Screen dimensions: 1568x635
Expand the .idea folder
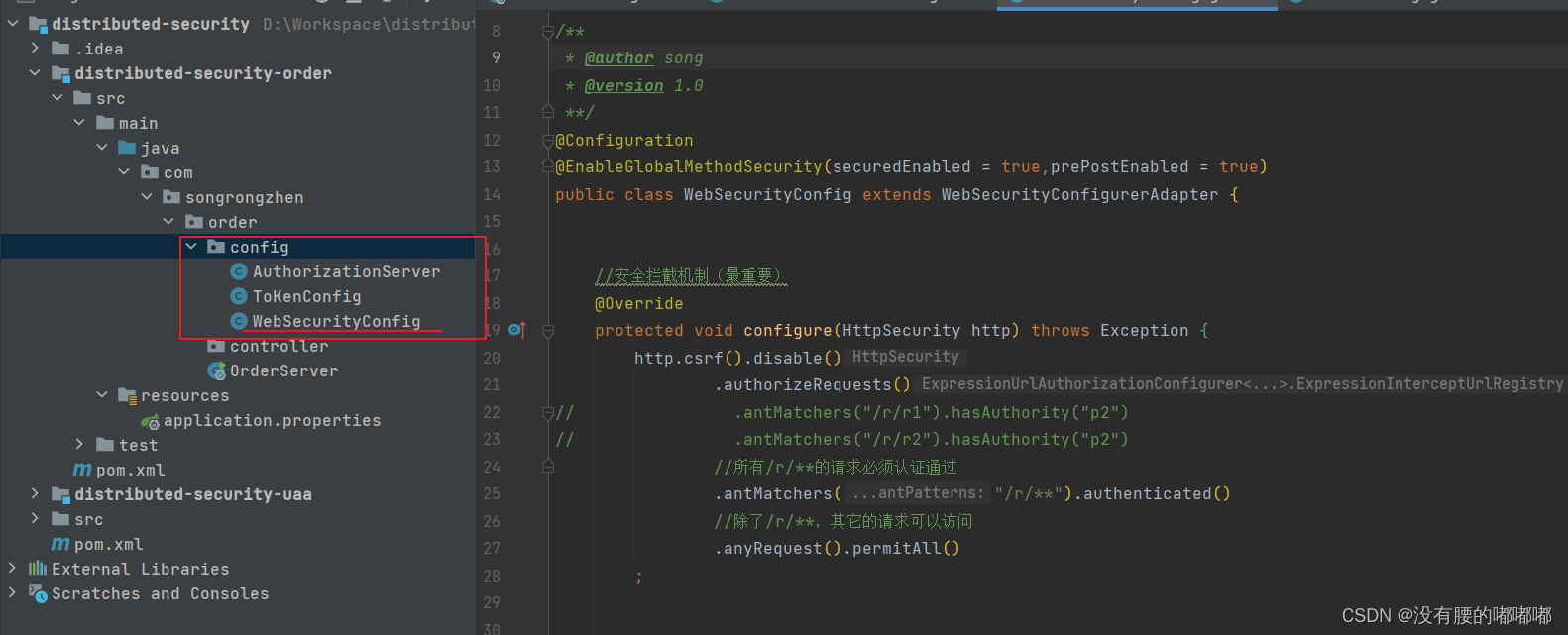36,48
